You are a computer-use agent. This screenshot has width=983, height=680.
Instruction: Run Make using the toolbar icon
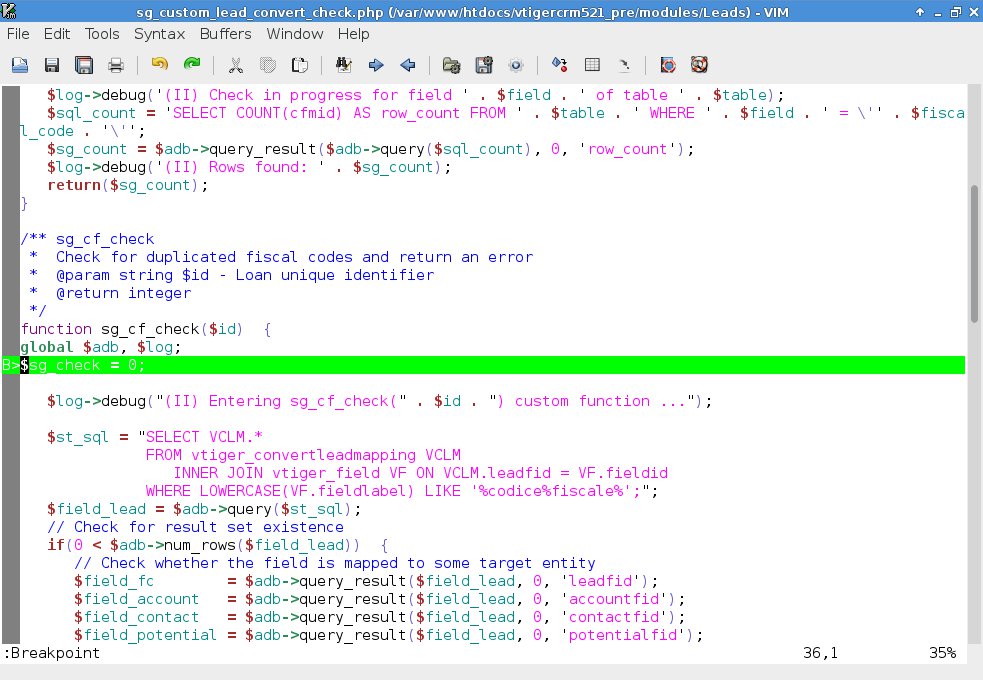pos(560,65)
